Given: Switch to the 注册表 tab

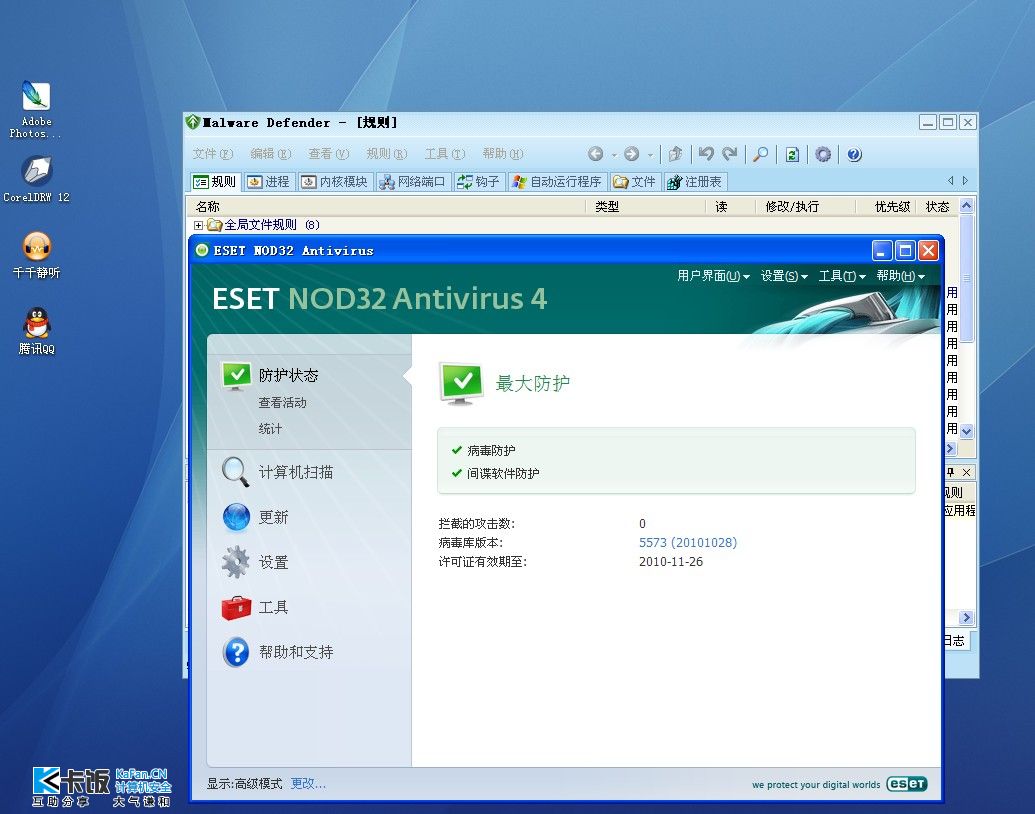Looking at the screenshot, I should [695, 182].
